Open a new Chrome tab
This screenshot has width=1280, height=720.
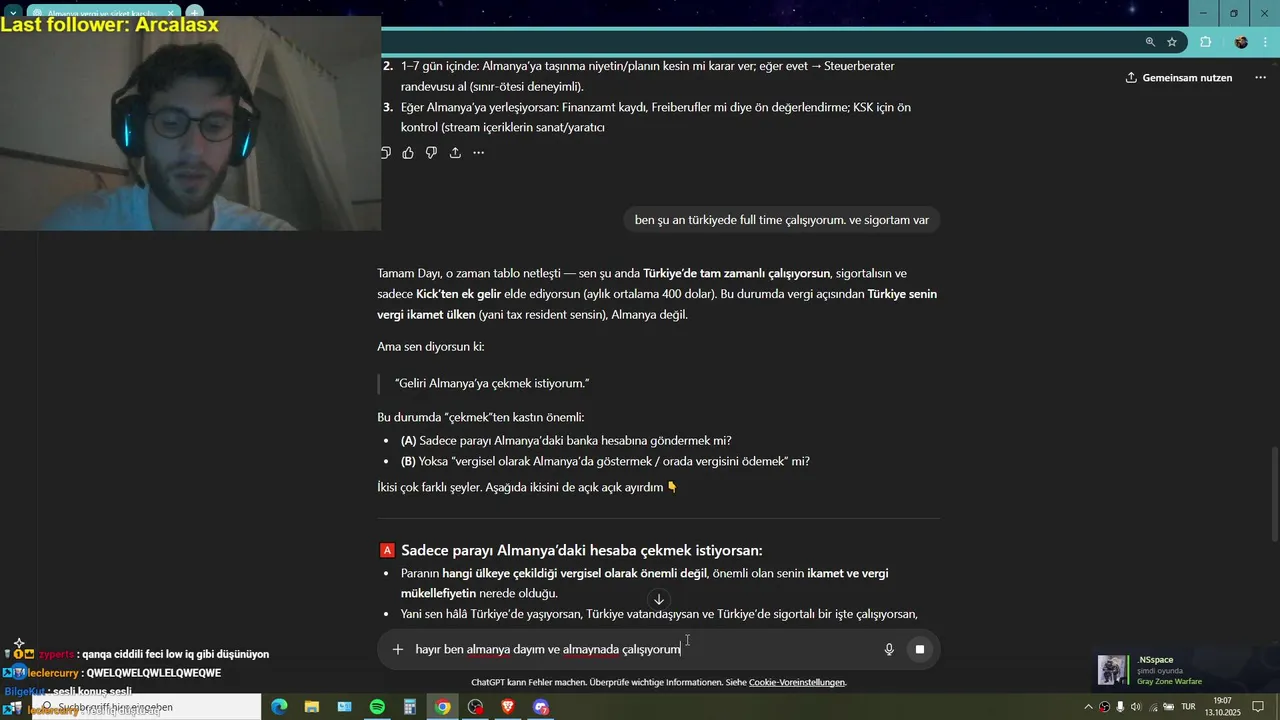[195, 14]
